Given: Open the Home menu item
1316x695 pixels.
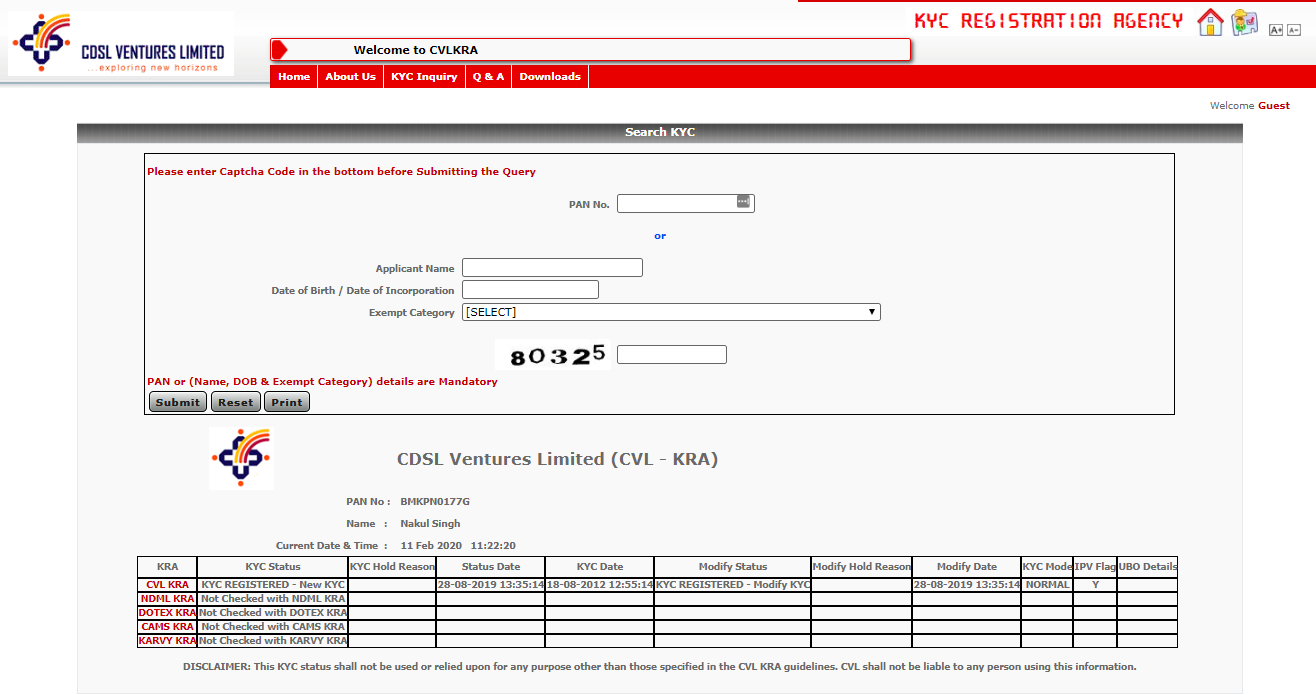Looking at the screenshot, I should click(294, 77).
